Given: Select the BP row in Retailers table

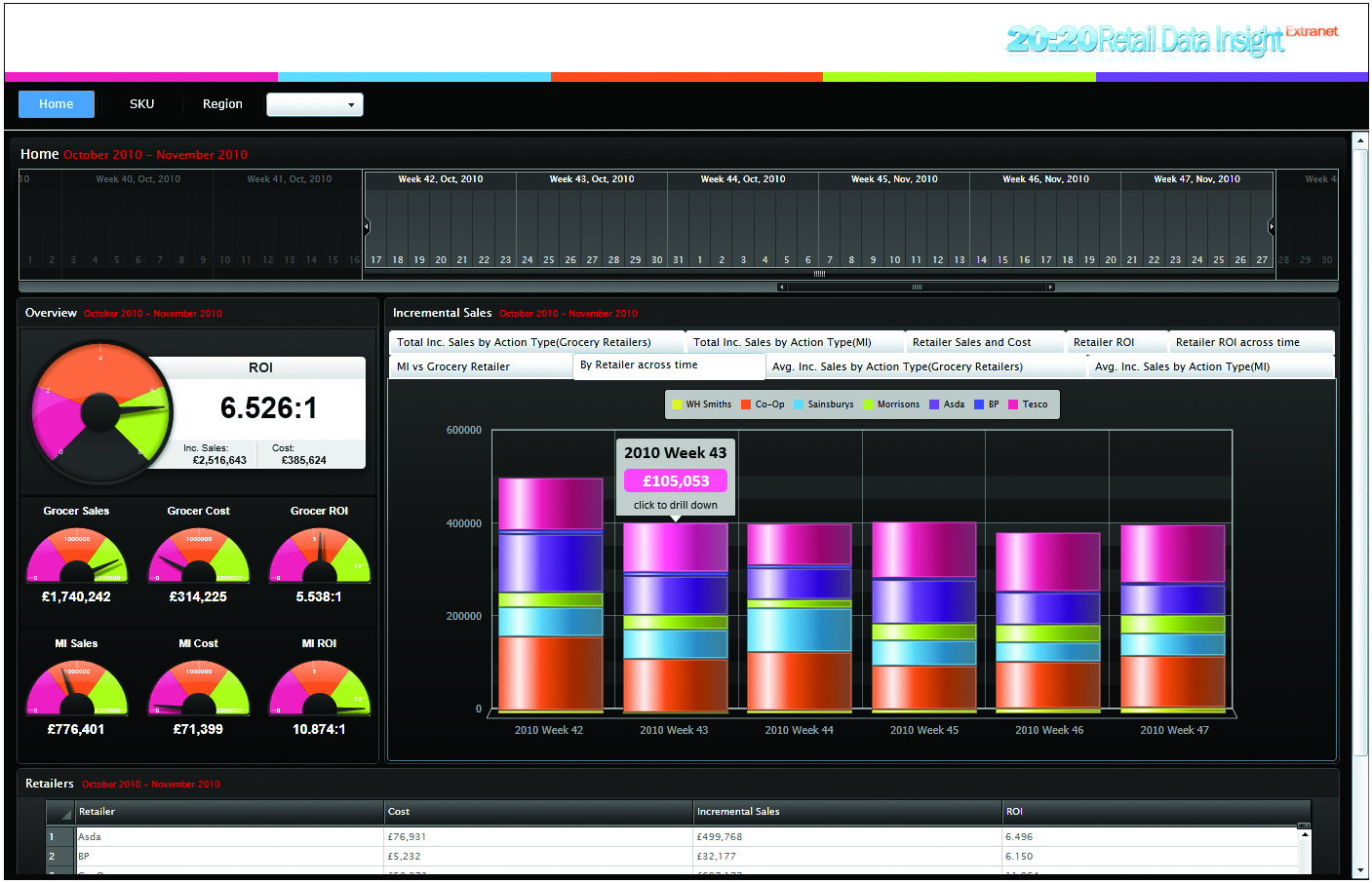Looking at the screenshot, I should [x=673, y=857].
